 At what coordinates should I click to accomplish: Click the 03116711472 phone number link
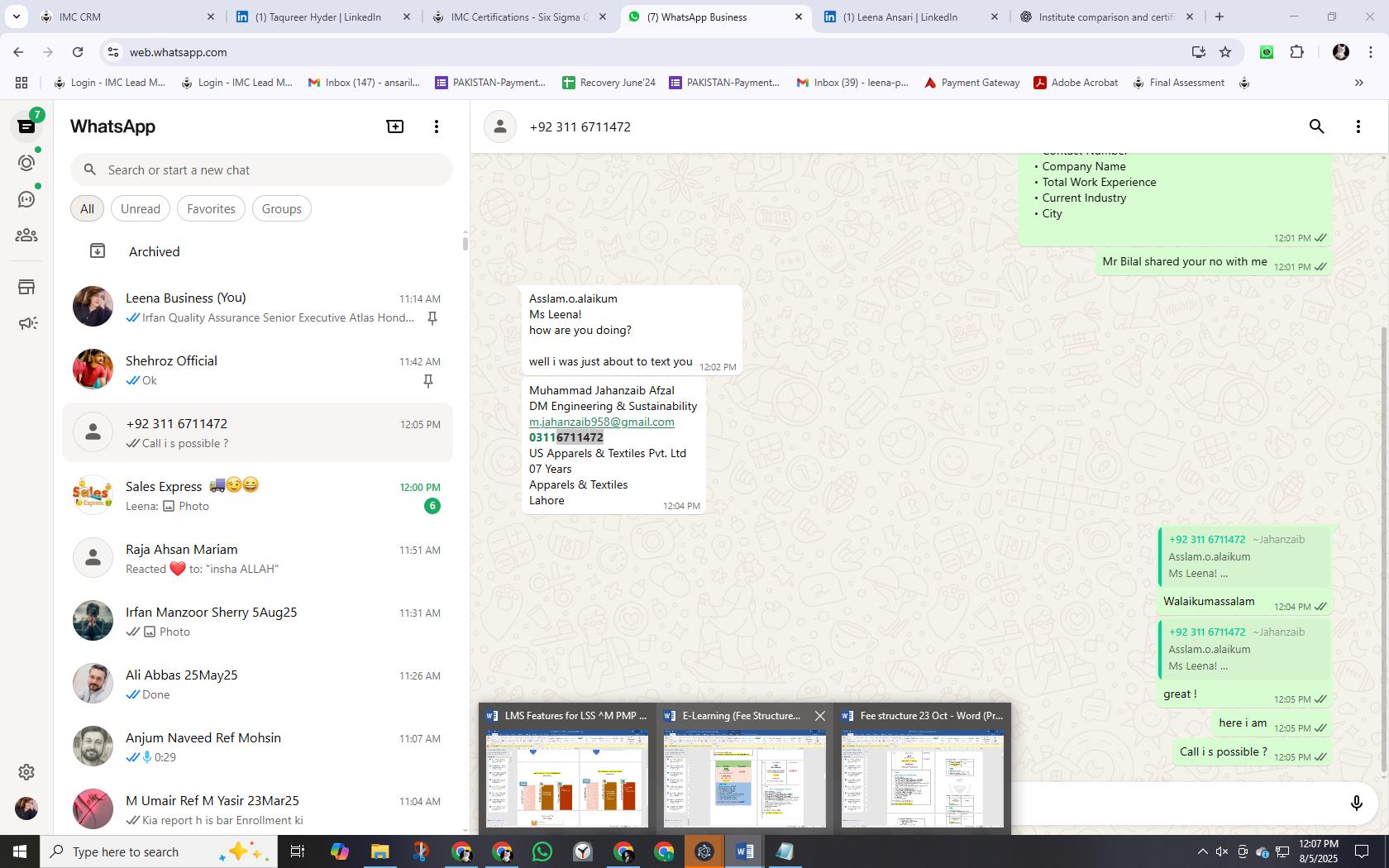[566, 437]
